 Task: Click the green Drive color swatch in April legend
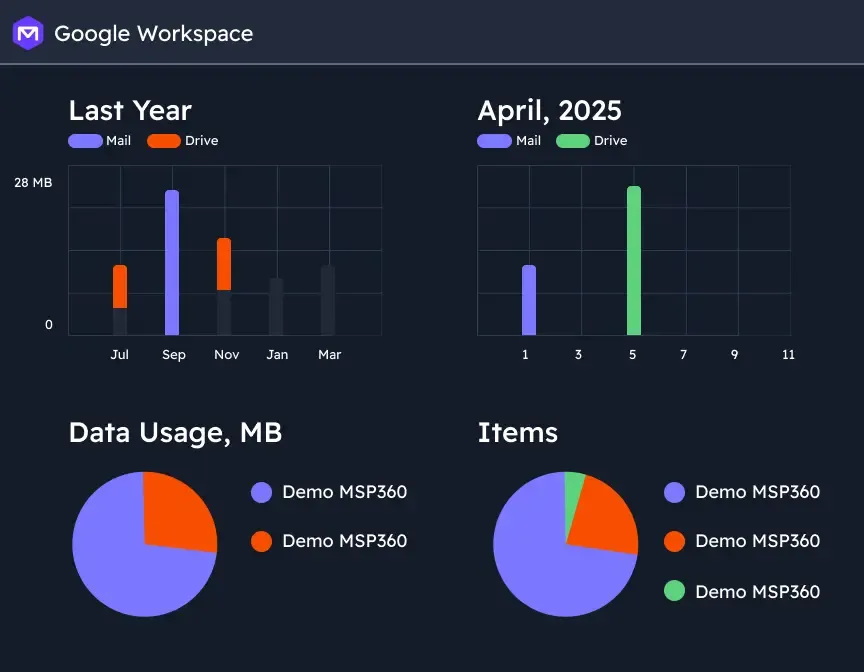tap(573, 140)
